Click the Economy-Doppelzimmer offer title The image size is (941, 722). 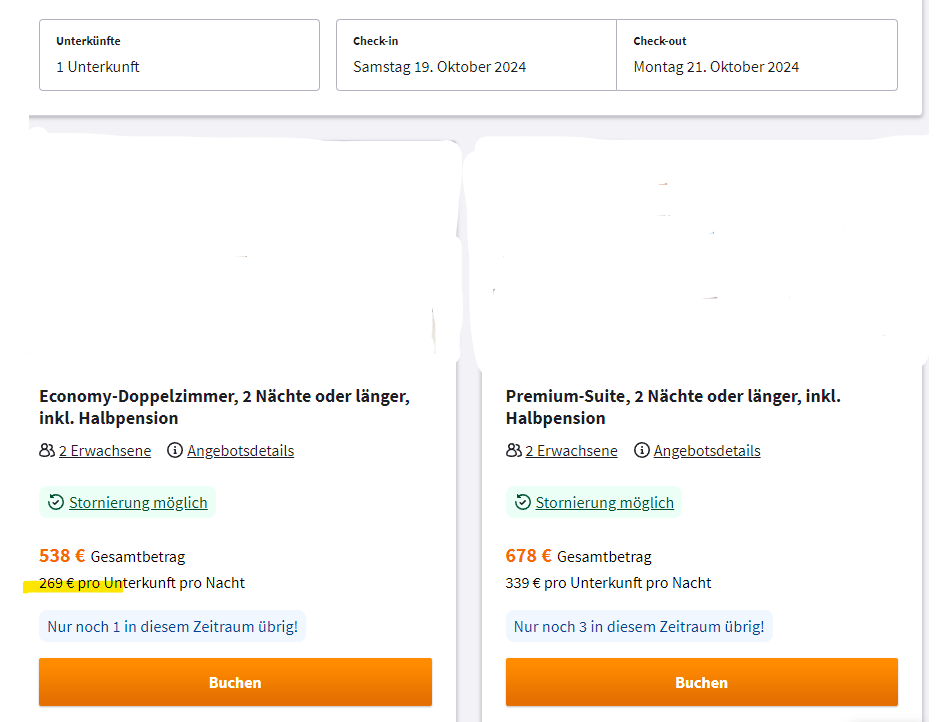[x=224, y=407]
